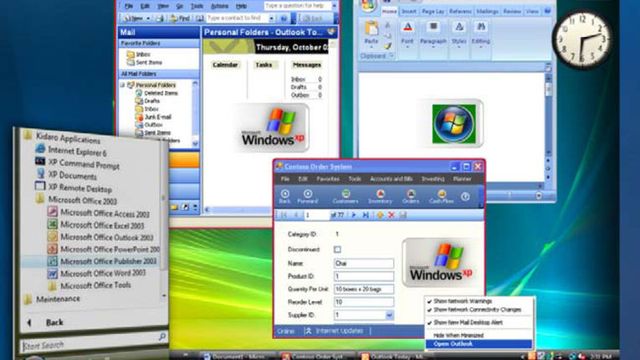Click Name field containing Chai

(x=364, y=263)
